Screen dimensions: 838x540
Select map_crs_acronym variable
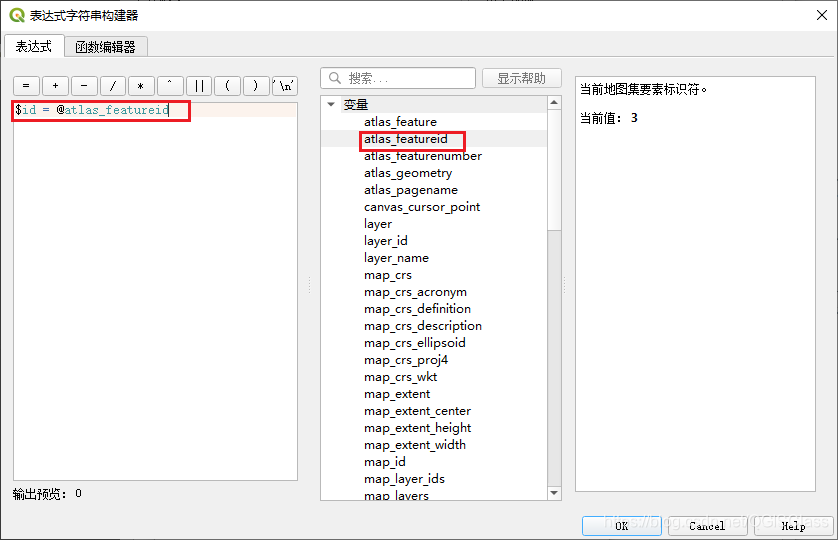(x=415, y=292)
